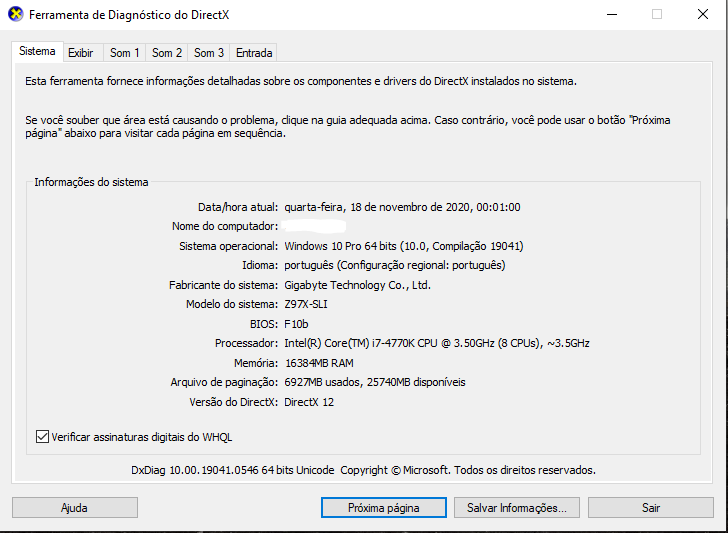This screenshot has height=533, width=728.
Task: Click the Nome do computador label
Action: coord(225,227)
